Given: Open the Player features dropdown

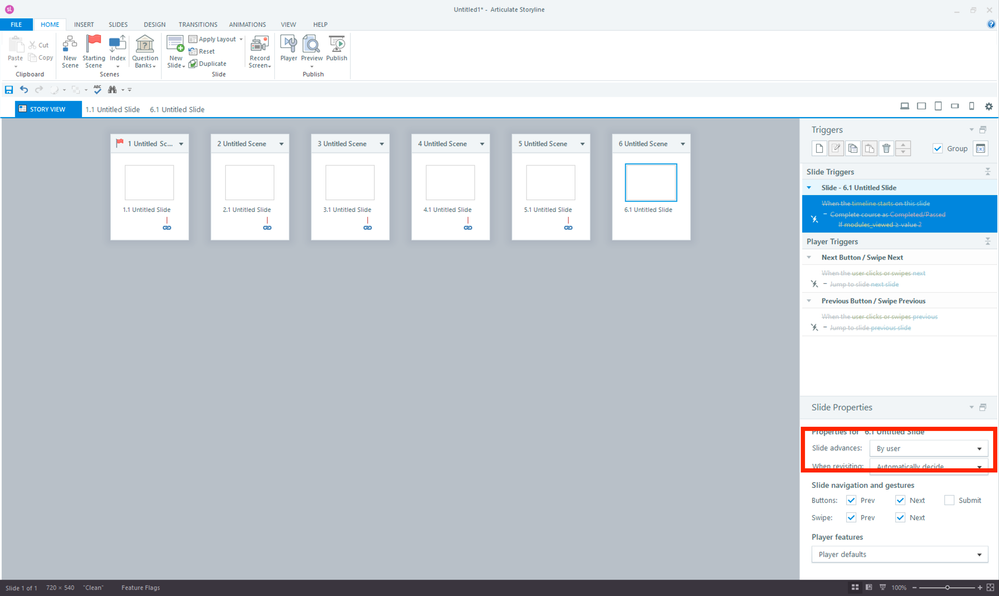Looking at the screenshot, I should pos(899,554).
